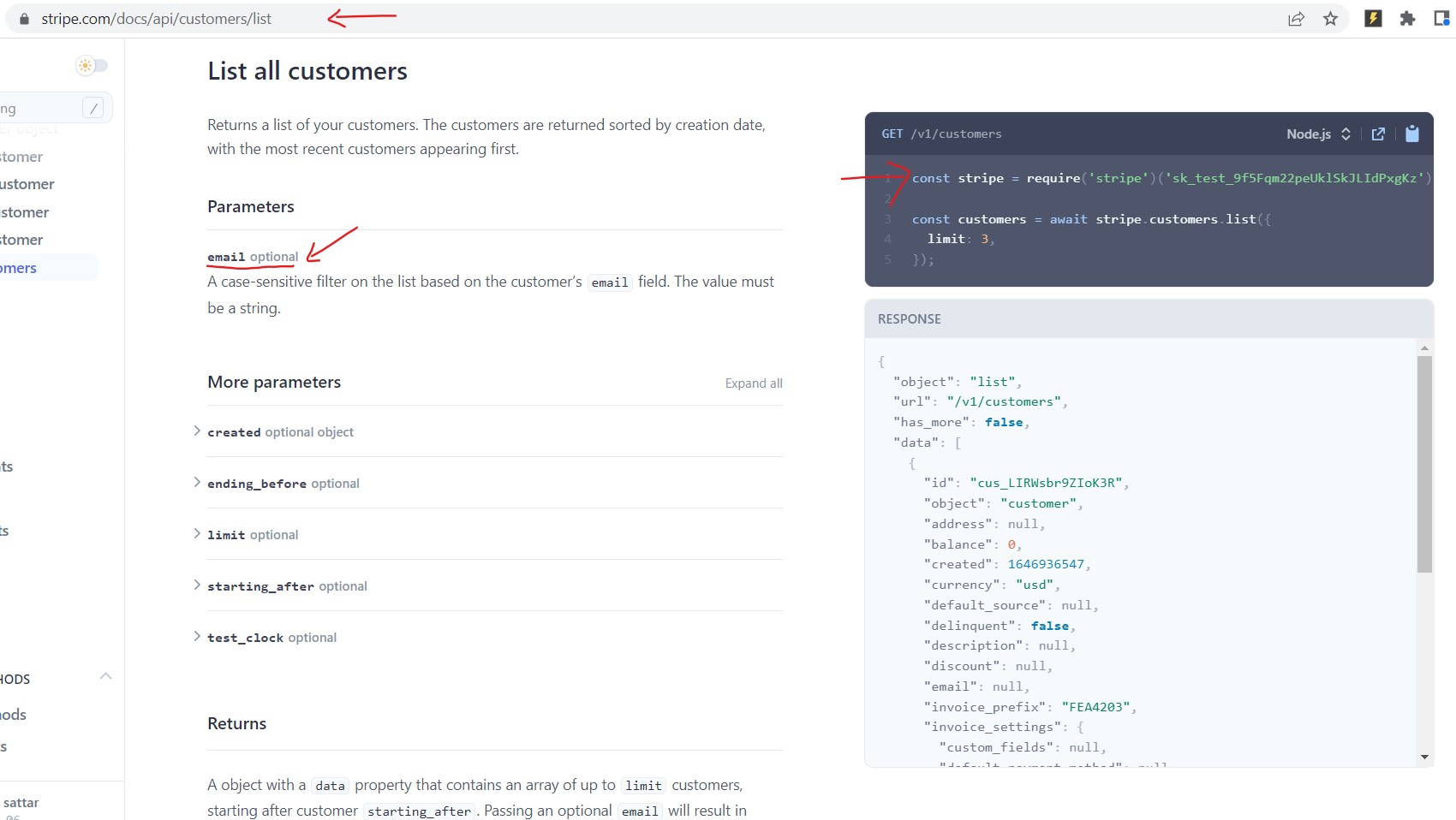1456x820 pixels.
Task: Open the lightning bolt extension icon
Action: click(x=1373, y=18)
